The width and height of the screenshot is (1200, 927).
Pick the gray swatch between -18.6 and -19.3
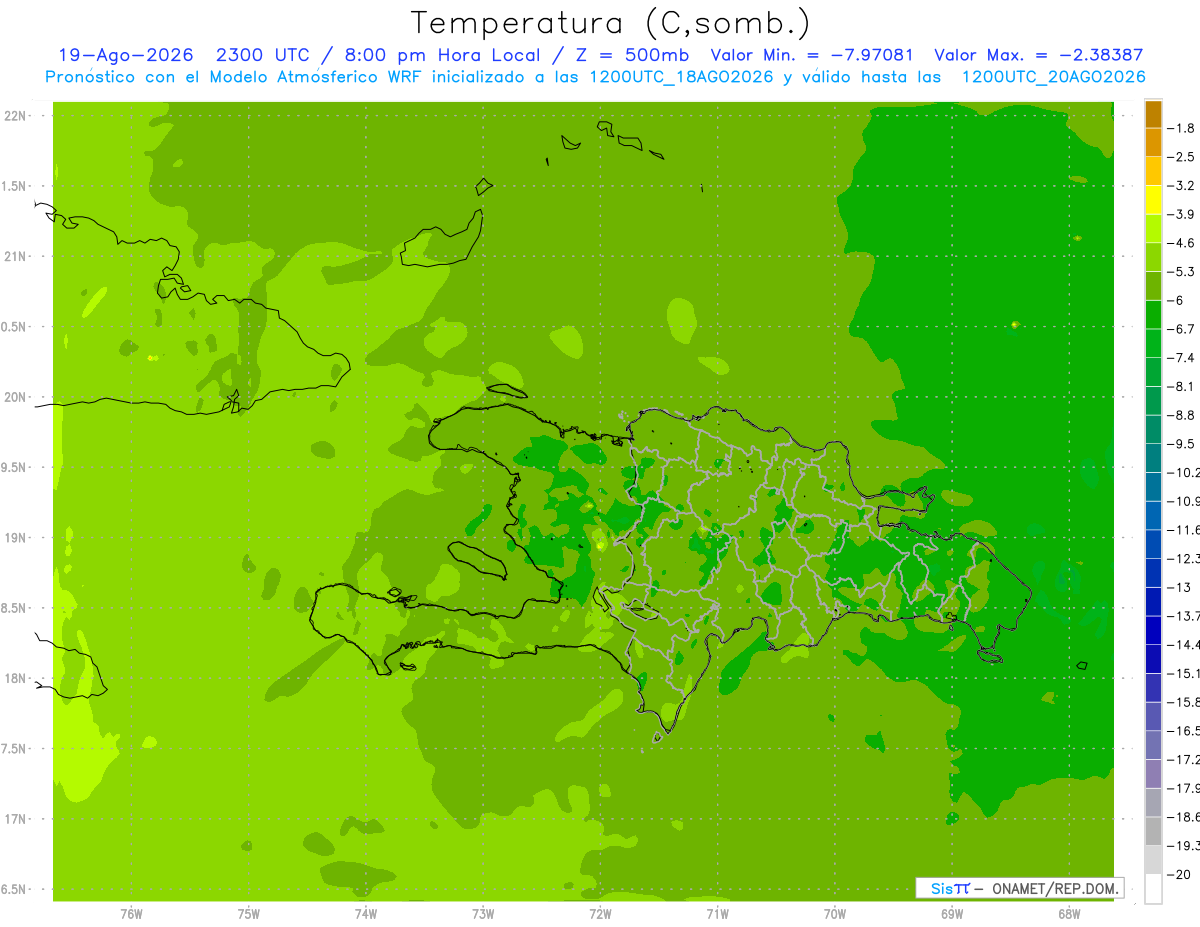click(x=1153, y=831)
